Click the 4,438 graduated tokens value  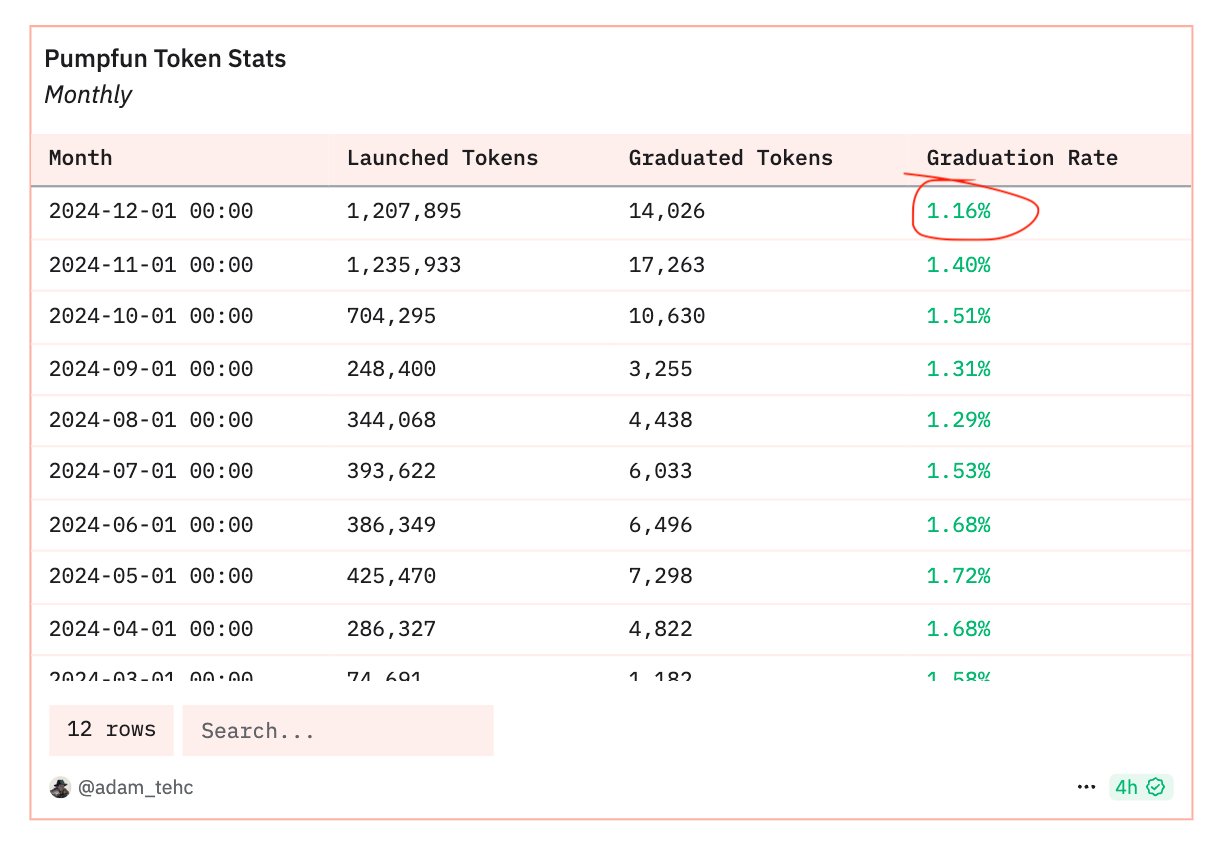pyautogui.click(x=660, y=420)
